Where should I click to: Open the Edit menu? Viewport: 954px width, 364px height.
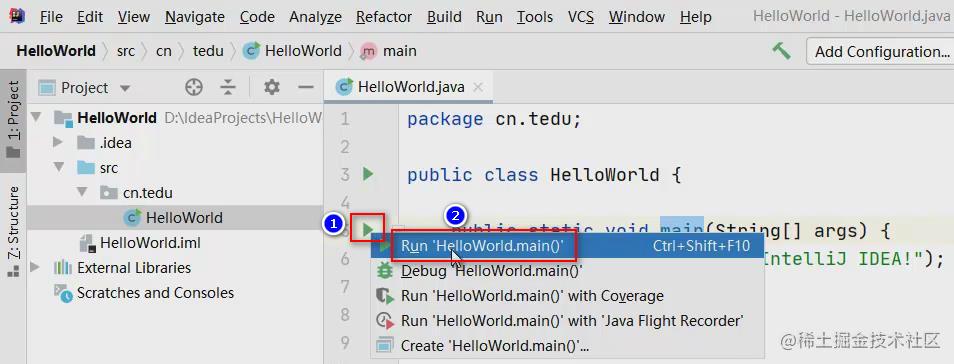[x=90, y=16]
